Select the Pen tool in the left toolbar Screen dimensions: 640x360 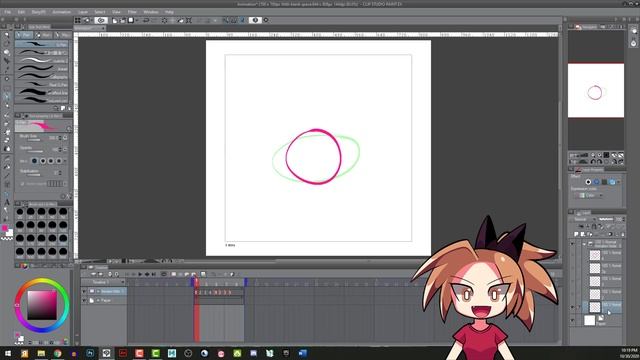(x=7, y=96)
